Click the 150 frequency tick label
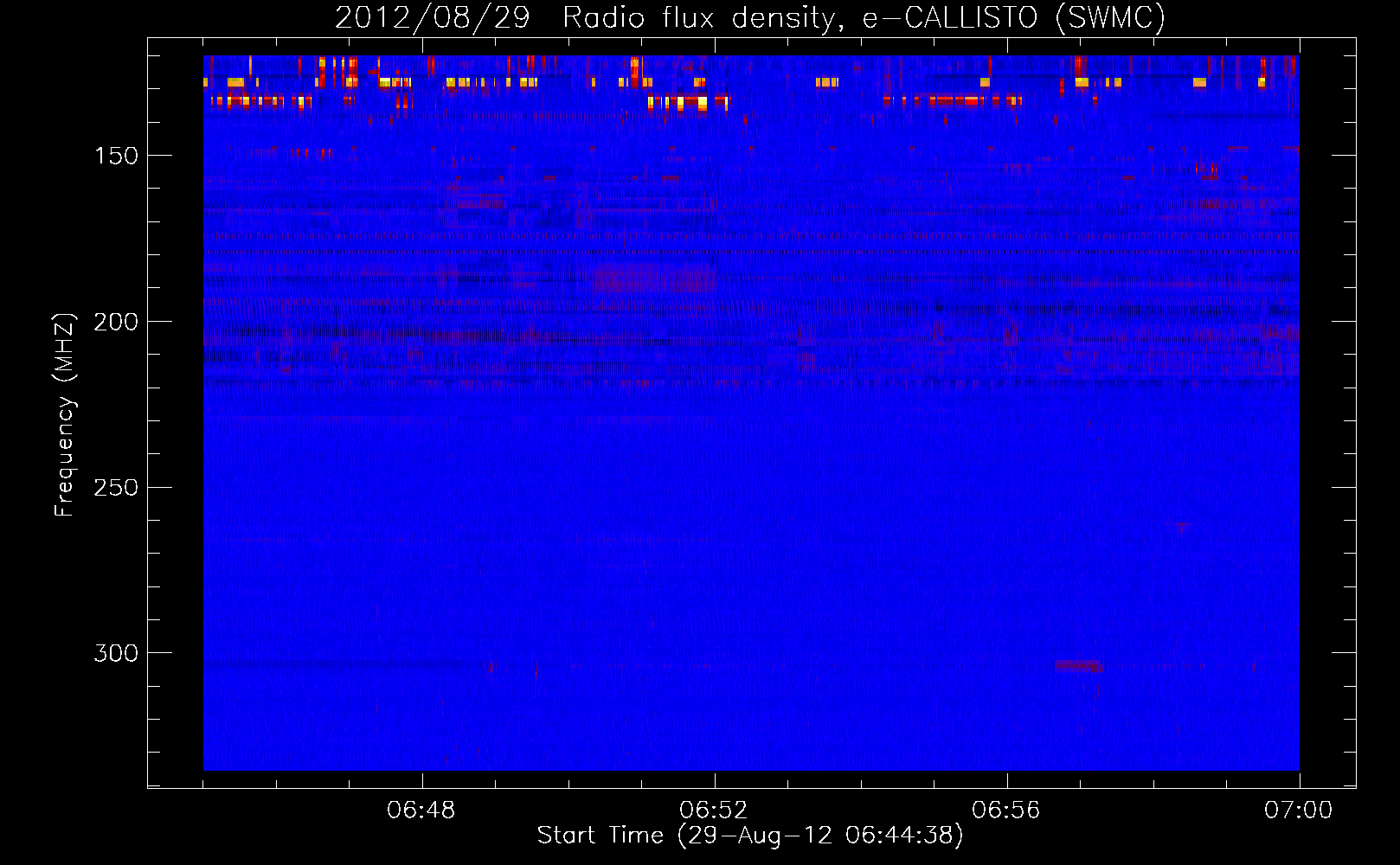The image size is (1400, 865). pos(116,156)
